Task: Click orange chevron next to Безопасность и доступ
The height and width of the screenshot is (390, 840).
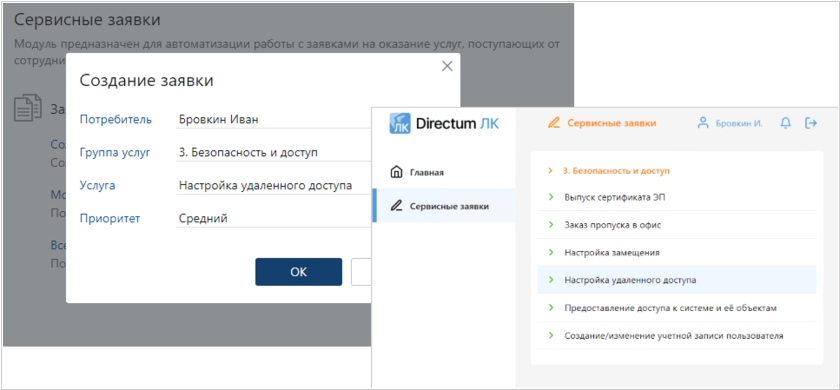Action: tap(550, 171)
